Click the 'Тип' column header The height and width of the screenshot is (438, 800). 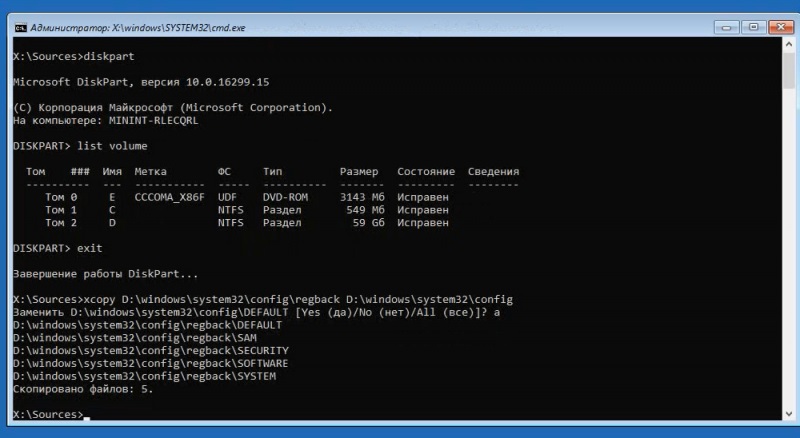coord(272,172)
